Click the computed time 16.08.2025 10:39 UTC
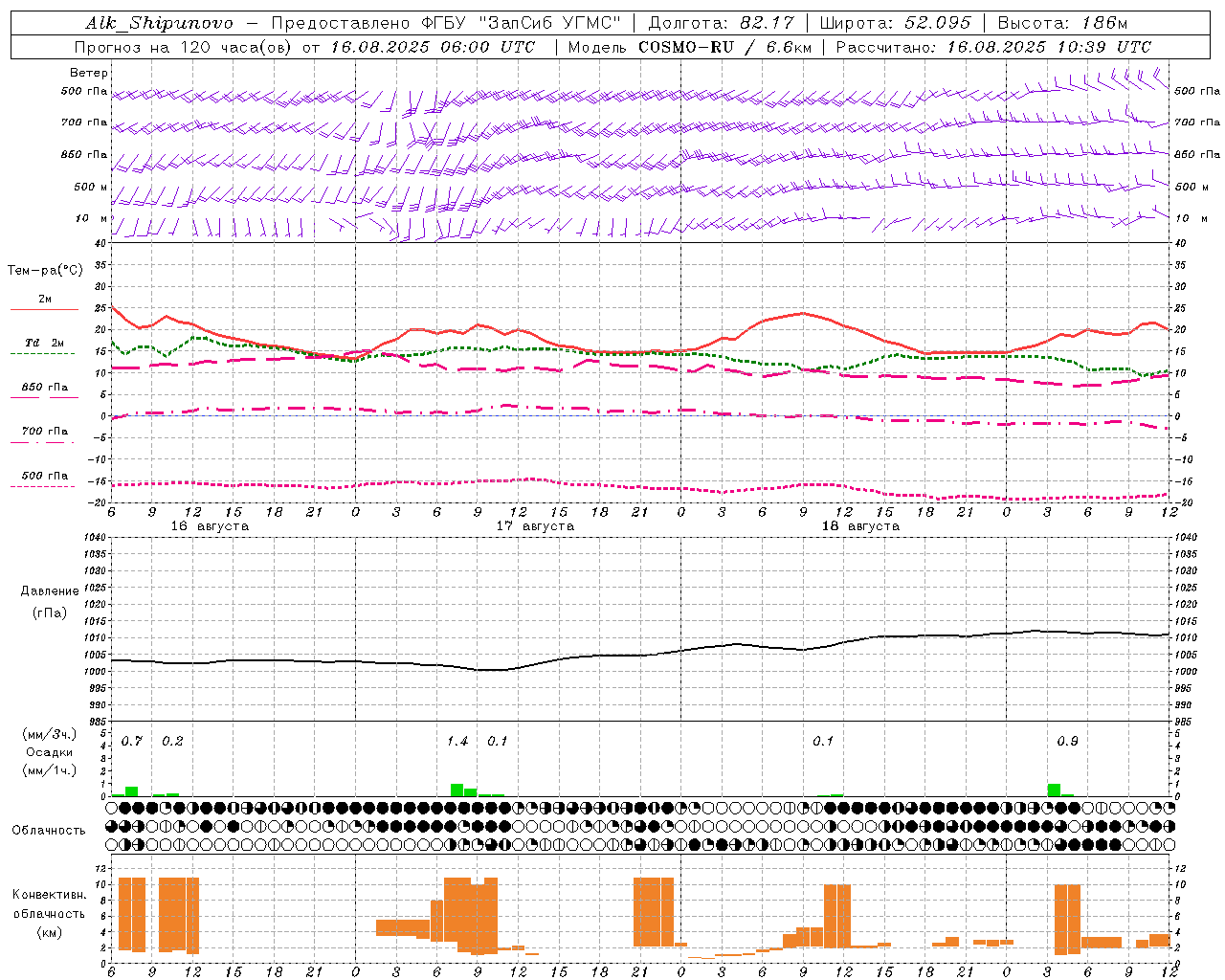Image resolution: width=1225 pixels, height=980 pixels. [x=1049, y=47]
